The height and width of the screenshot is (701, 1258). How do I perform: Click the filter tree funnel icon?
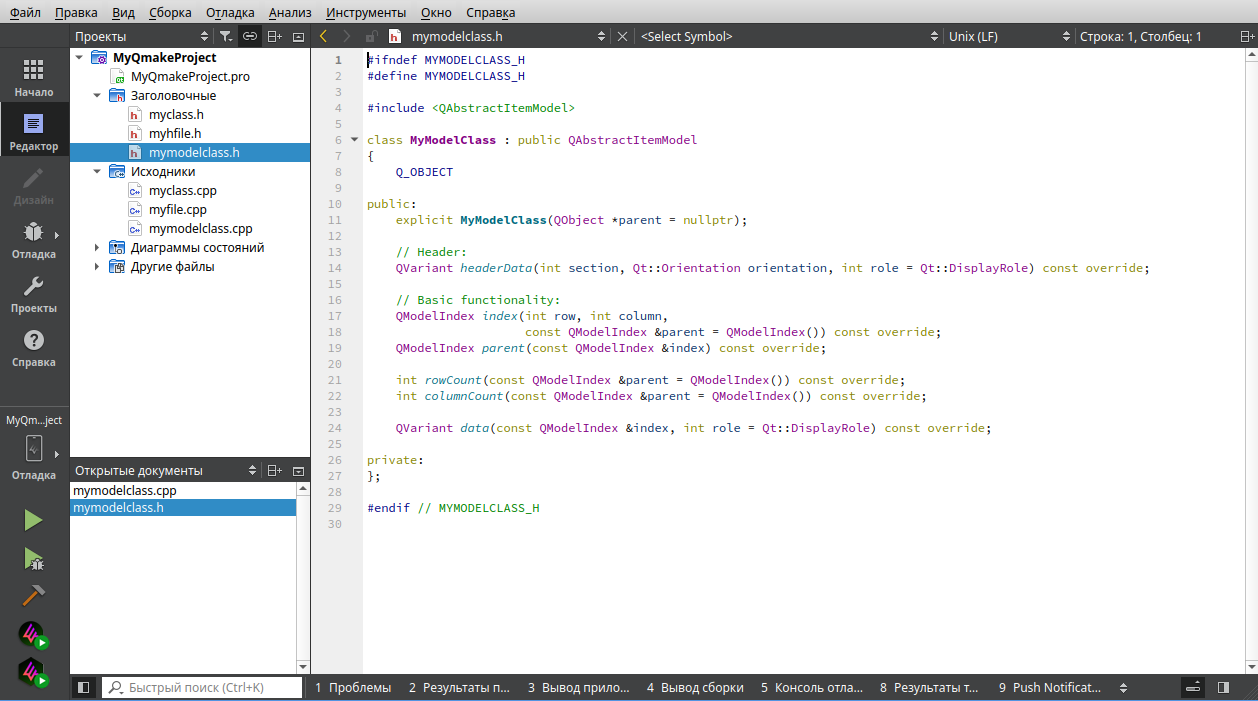pos(226,36)
